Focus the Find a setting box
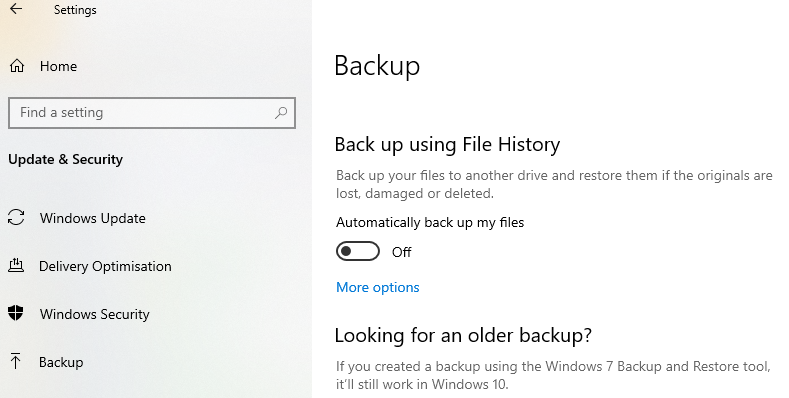 (152, 113)
